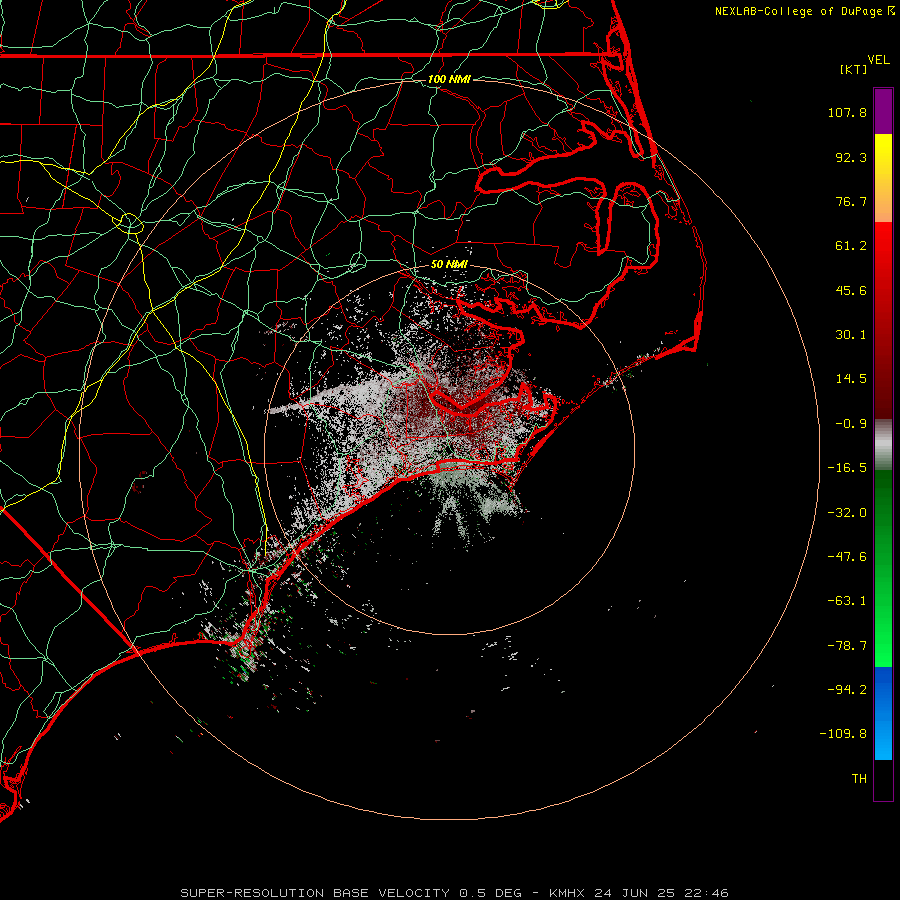Click the -0.9 legend value
The height and width of the screenshot is (900, 900).
(x=851, y=424)
